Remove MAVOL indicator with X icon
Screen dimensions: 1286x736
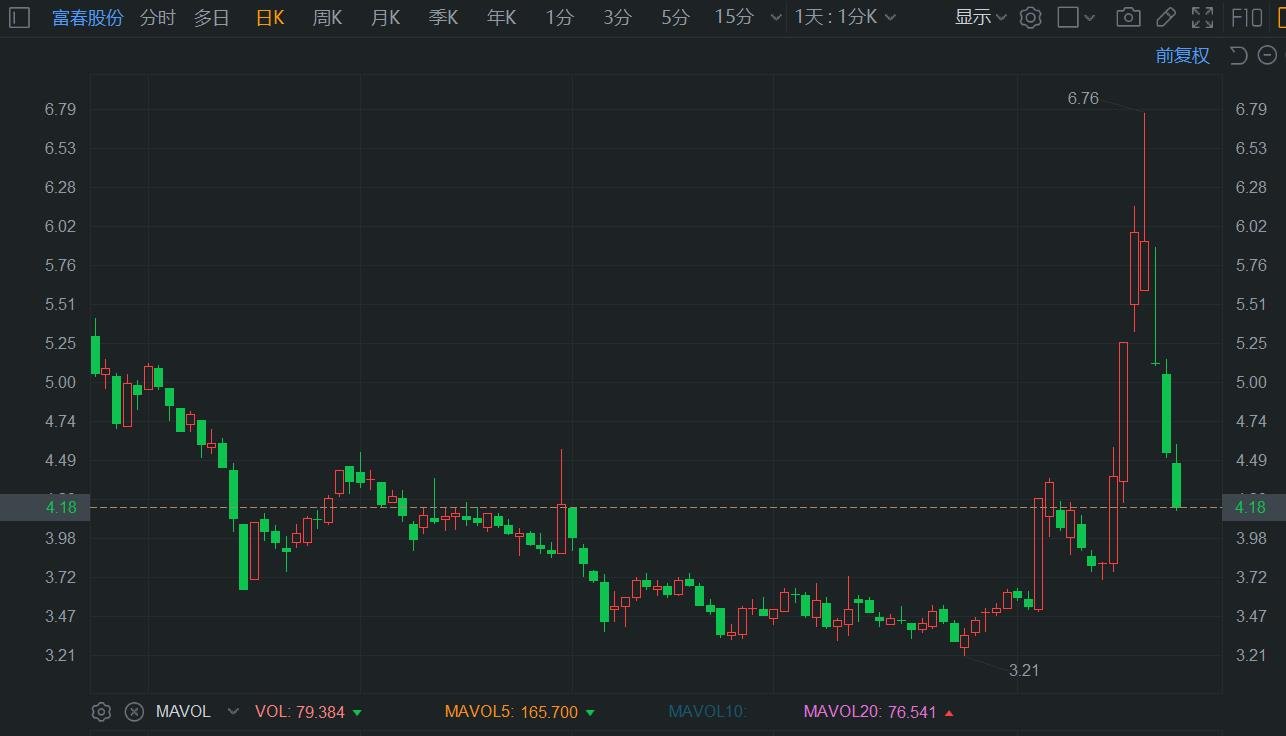pos(134,712)
